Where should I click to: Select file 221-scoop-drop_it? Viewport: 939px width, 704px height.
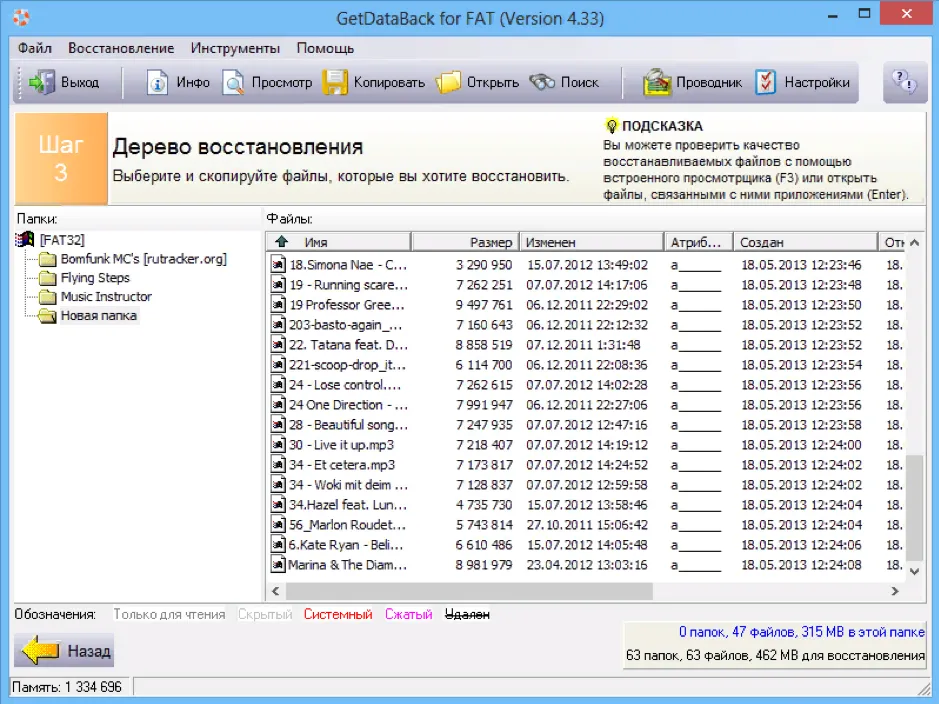347,365
